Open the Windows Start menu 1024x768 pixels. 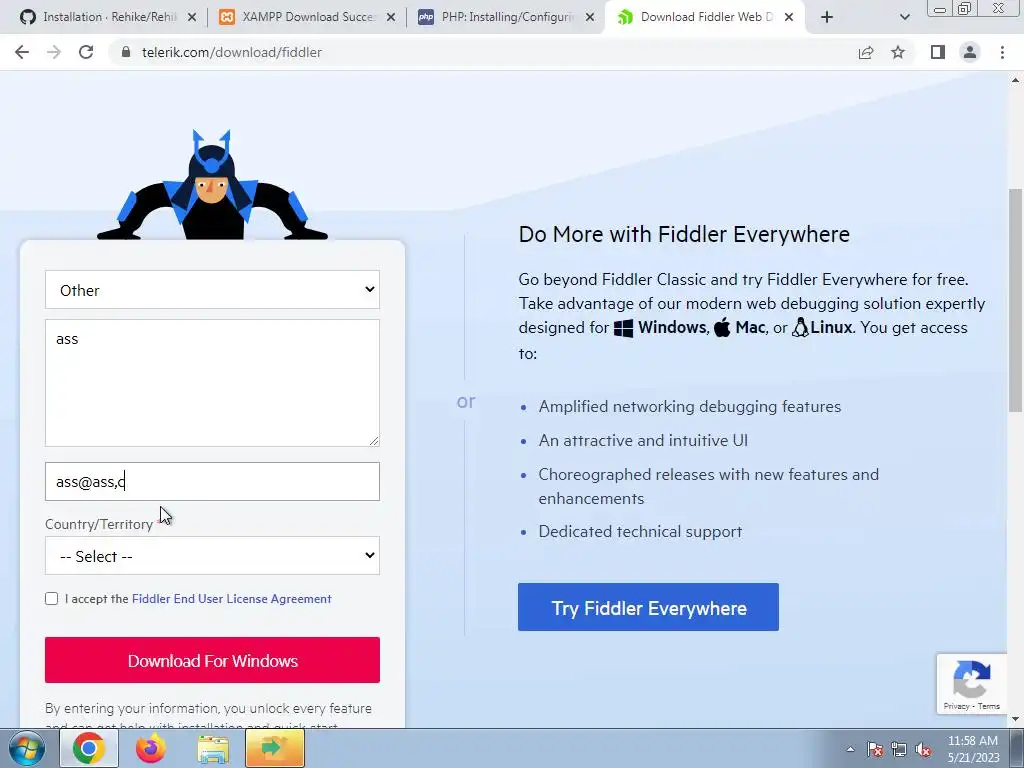[x=27, y=749]
